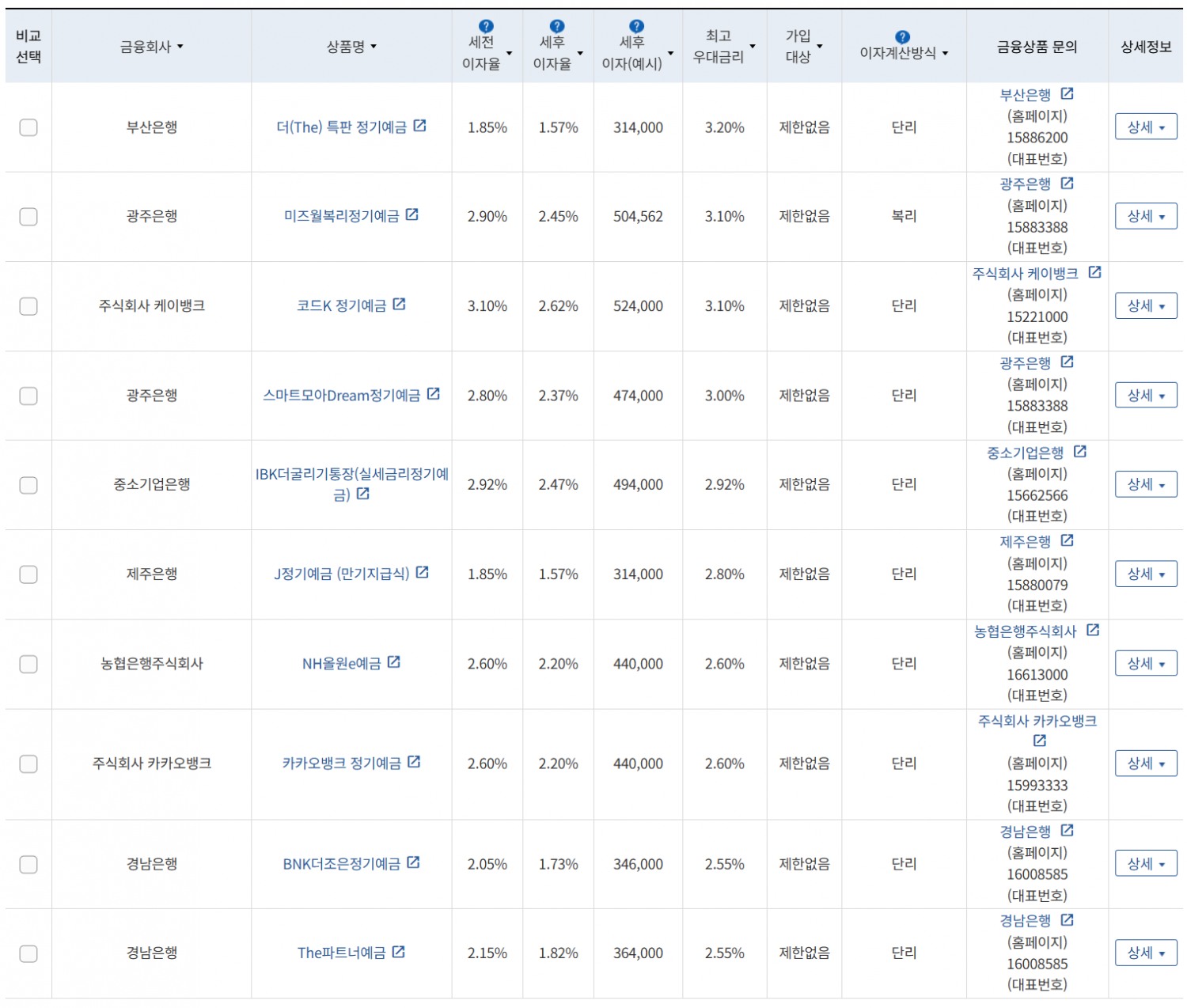1187x1008 pixels.
Task: Click homepage icon beside 주식회사 케이뱅크 in inquiry column
Action: (x=1094, y=273)
